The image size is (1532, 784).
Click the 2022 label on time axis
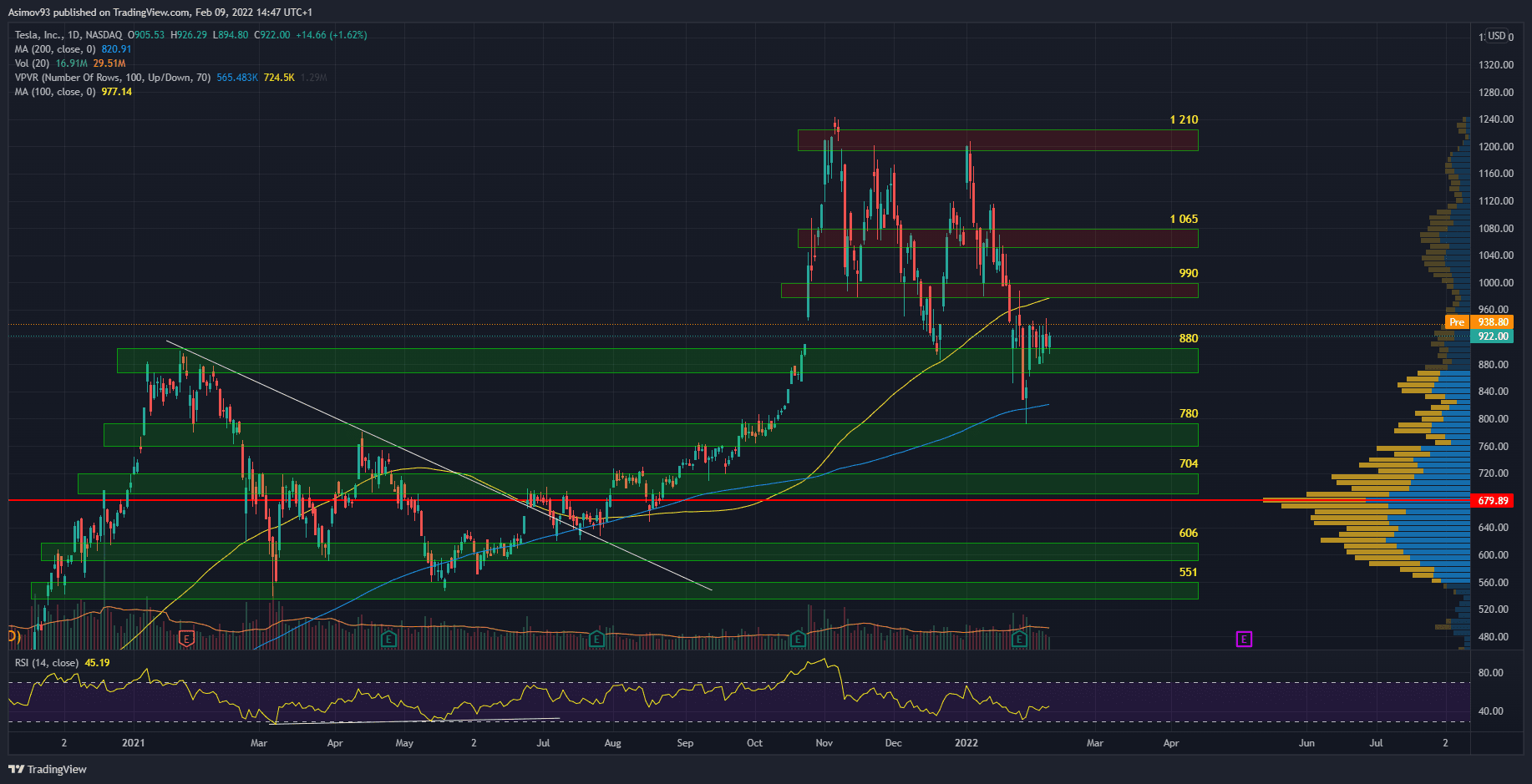(x=966, y=743)
